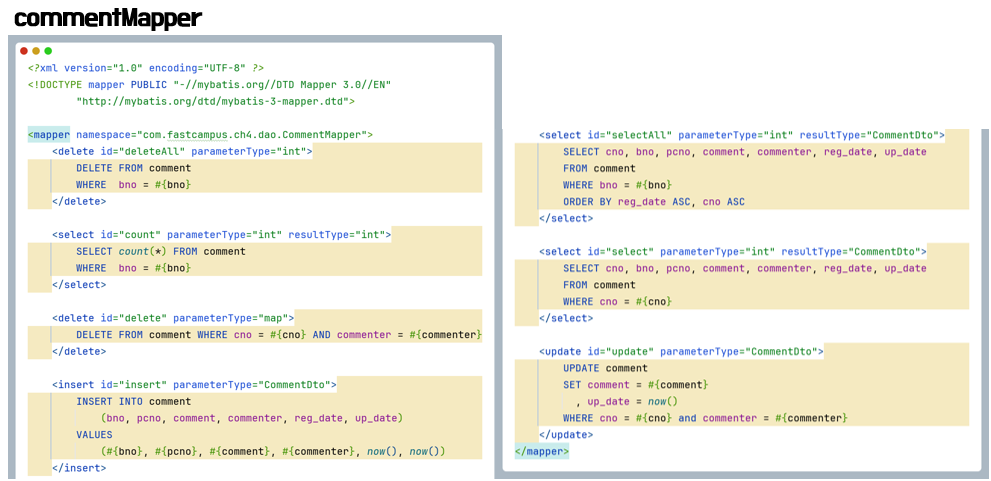The height and width of the screenshot is (481, 991).
Task: Click the mybatis-3-mapper.dtd URL line
Action: pos(216,101)
